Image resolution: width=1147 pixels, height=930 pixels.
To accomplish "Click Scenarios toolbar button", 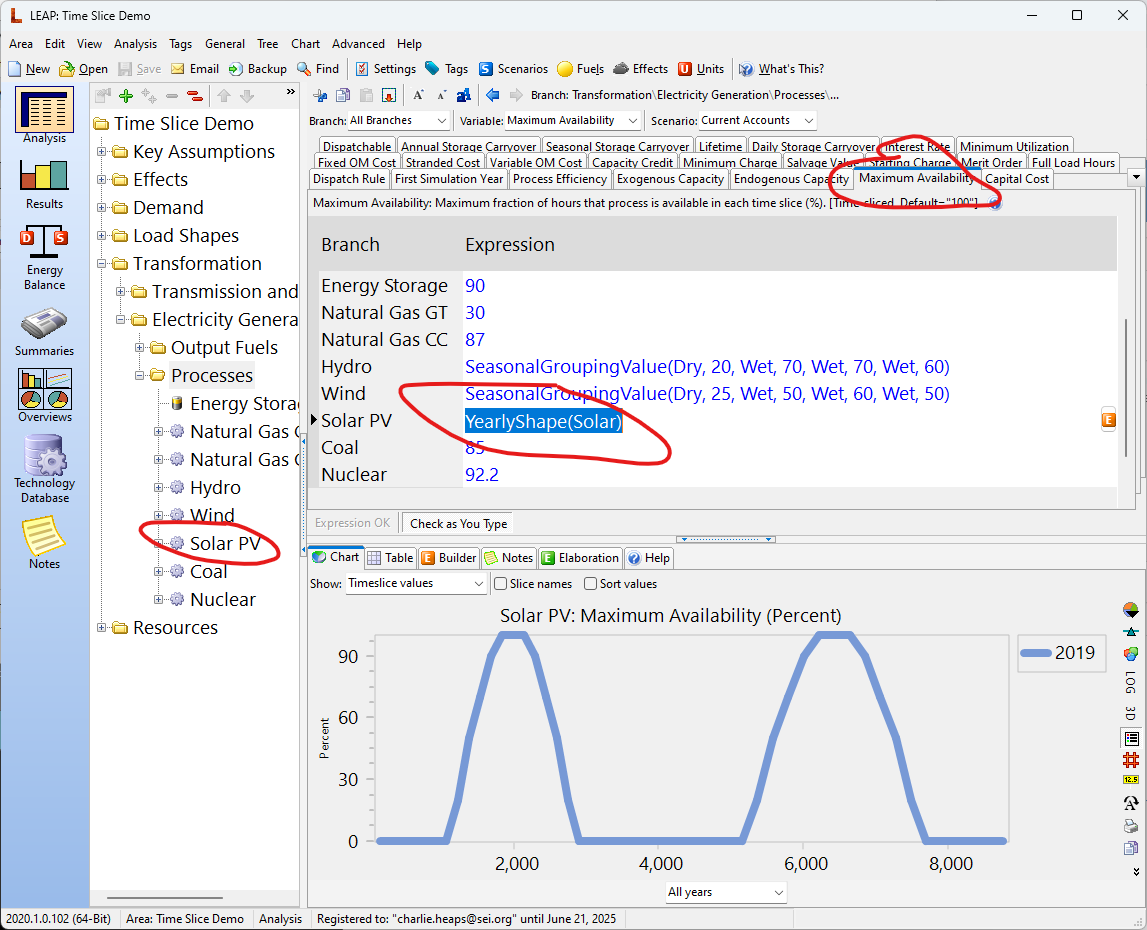I will click(514, 69).
